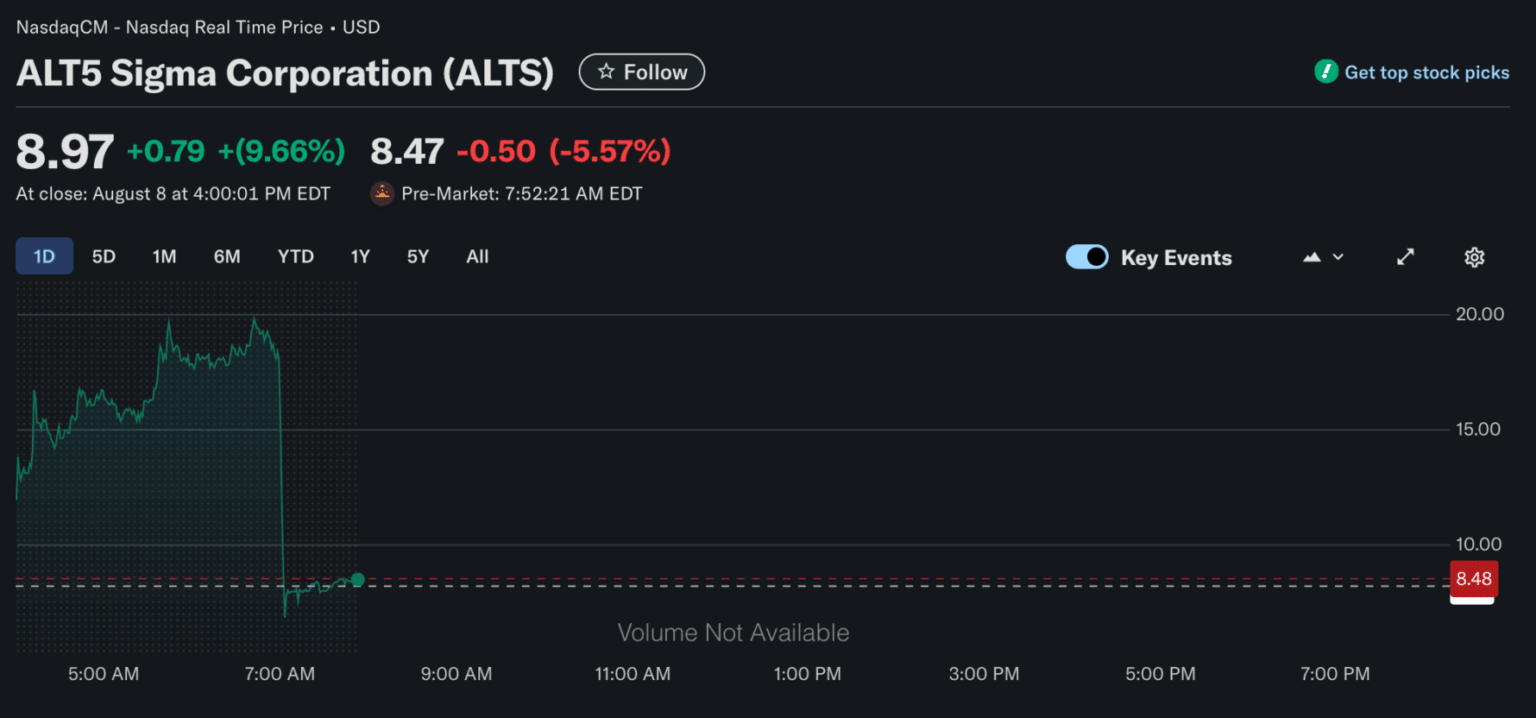Viewport: 1536px width, 718px height.
Task: Show the All time chart
Action: tap(477, 256)
